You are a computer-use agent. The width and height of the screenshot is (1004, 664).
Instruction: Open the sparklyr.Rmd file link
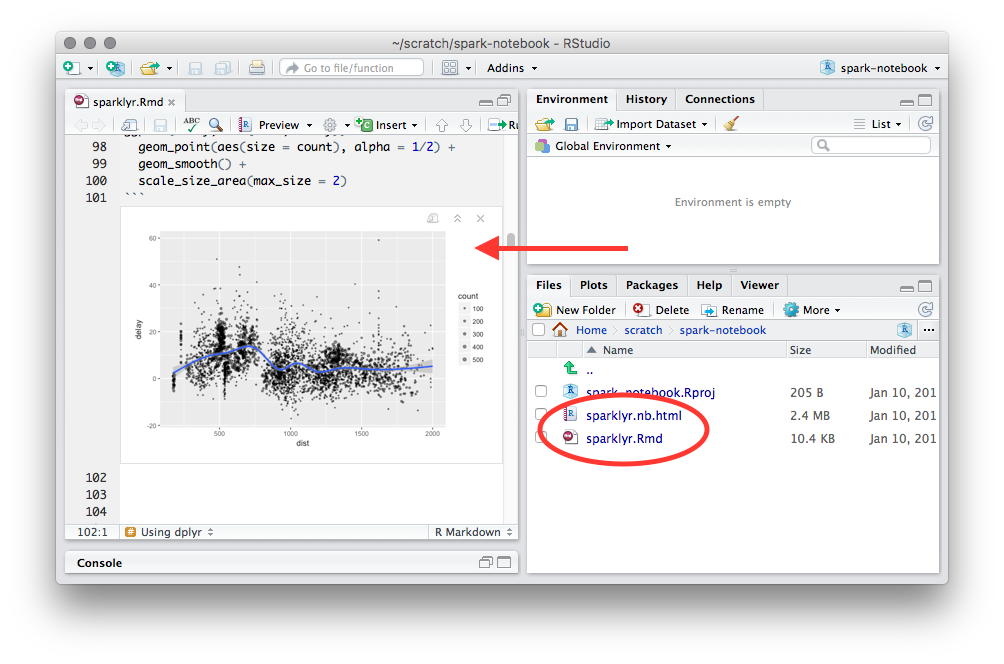point(624,438)
